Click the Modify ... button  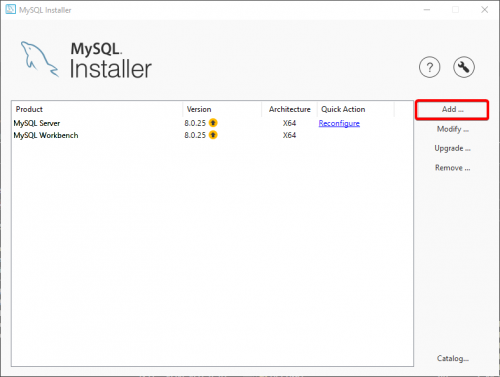click(x=453, y=129)
